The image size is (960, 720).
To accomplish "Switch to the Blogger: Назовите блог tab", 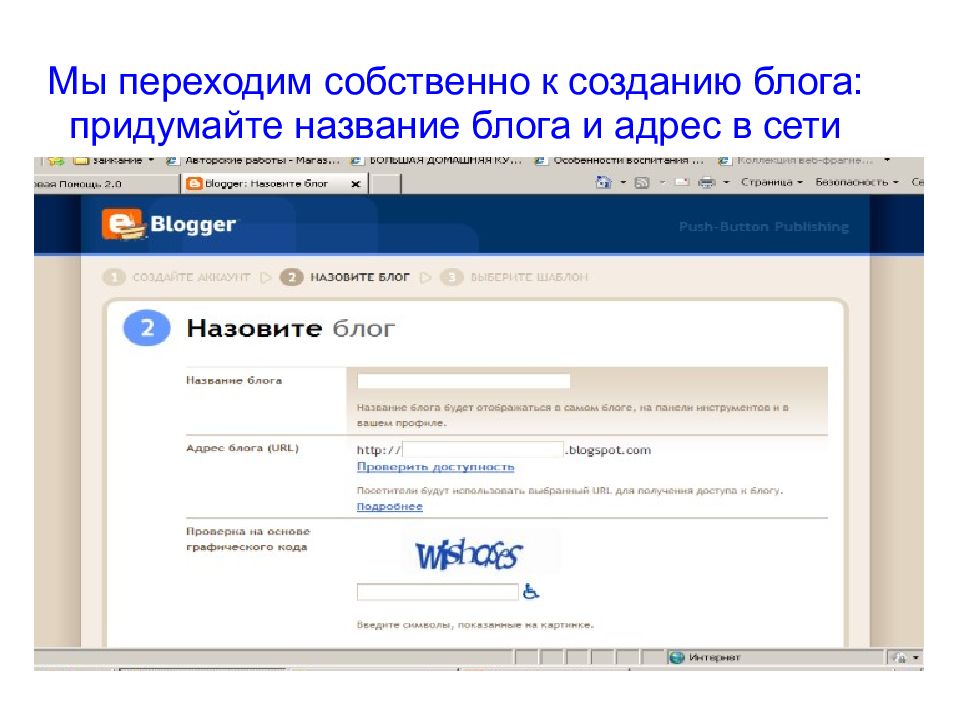I will coord(262,184).
